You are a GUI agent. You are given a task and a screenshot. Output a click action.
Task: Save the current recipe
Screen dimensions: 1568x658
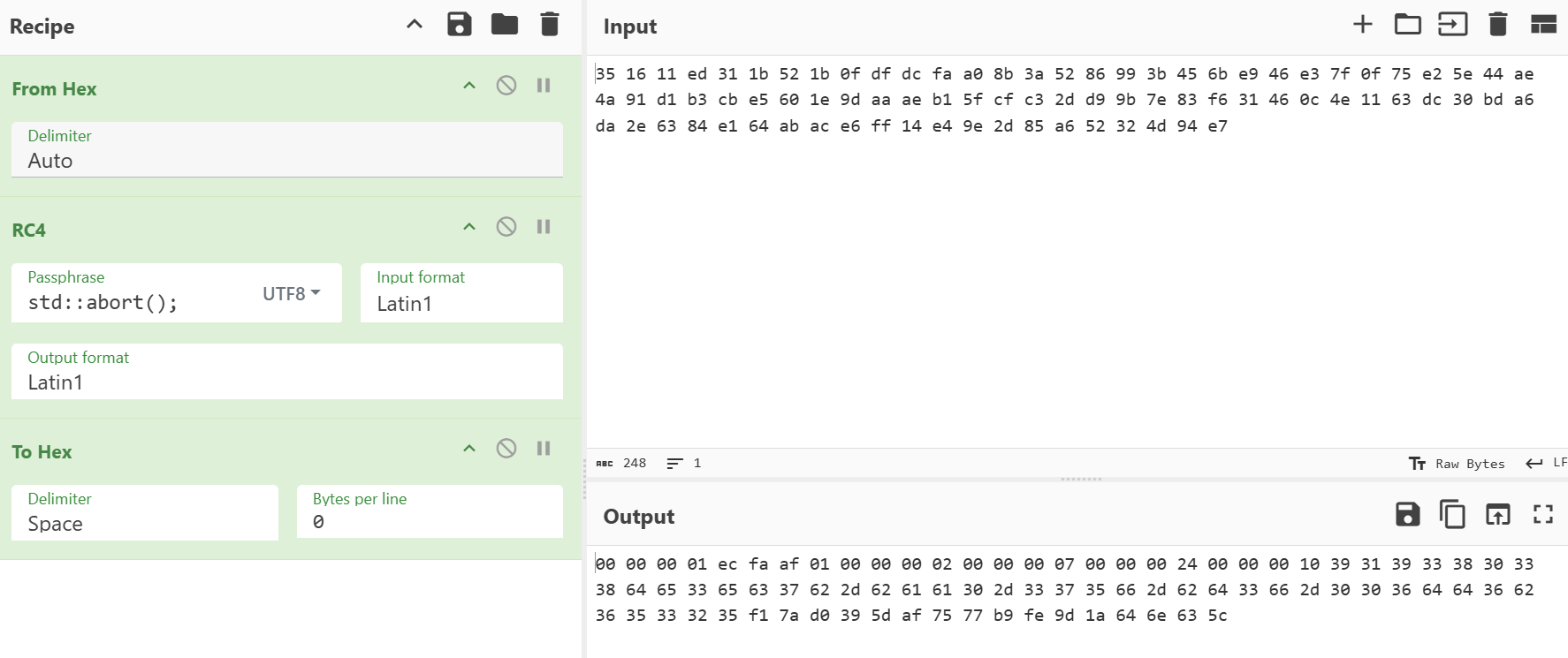459,25
